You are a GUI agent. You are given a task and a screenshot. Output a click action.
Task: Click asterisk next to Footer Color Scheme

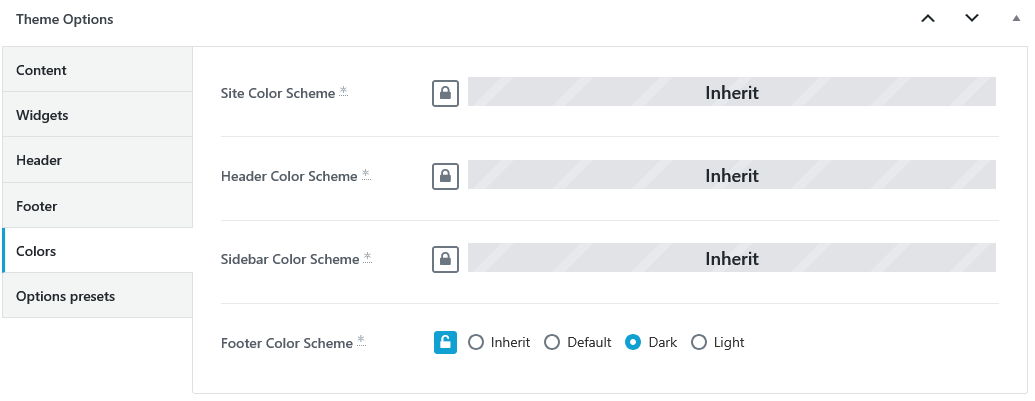pos(361,341)
